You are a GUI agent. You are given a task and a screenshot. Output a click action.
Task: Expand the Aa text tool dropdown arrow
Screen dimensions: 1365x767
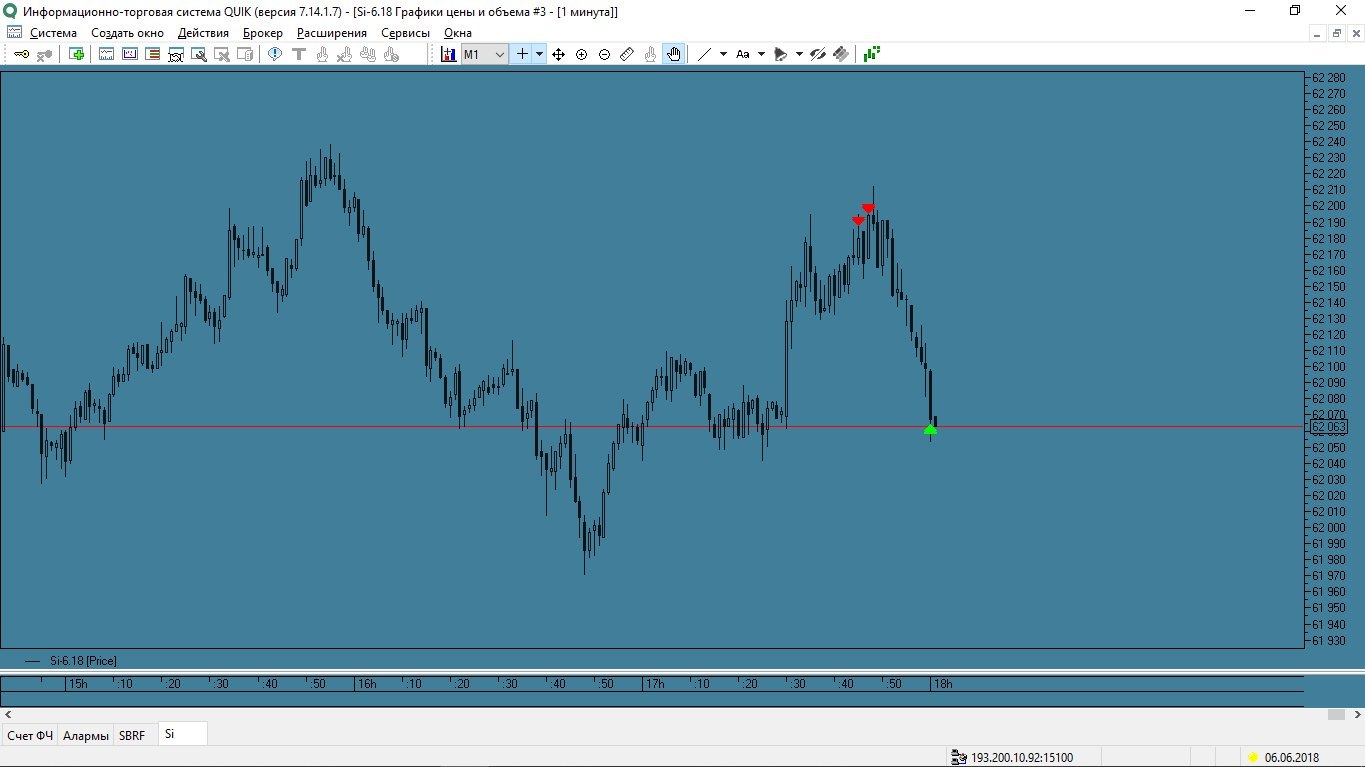[x=761, y=54]
